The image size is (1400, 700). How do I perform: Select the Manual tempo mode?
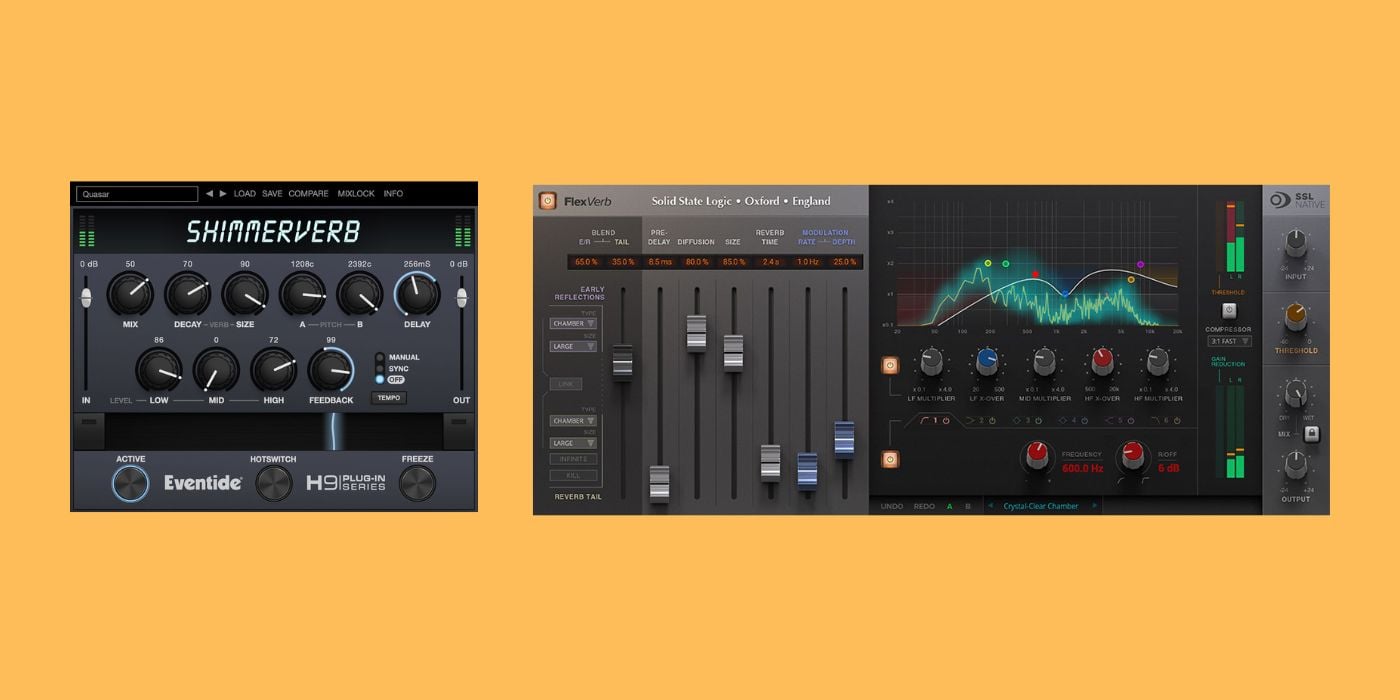coord(380,357)
